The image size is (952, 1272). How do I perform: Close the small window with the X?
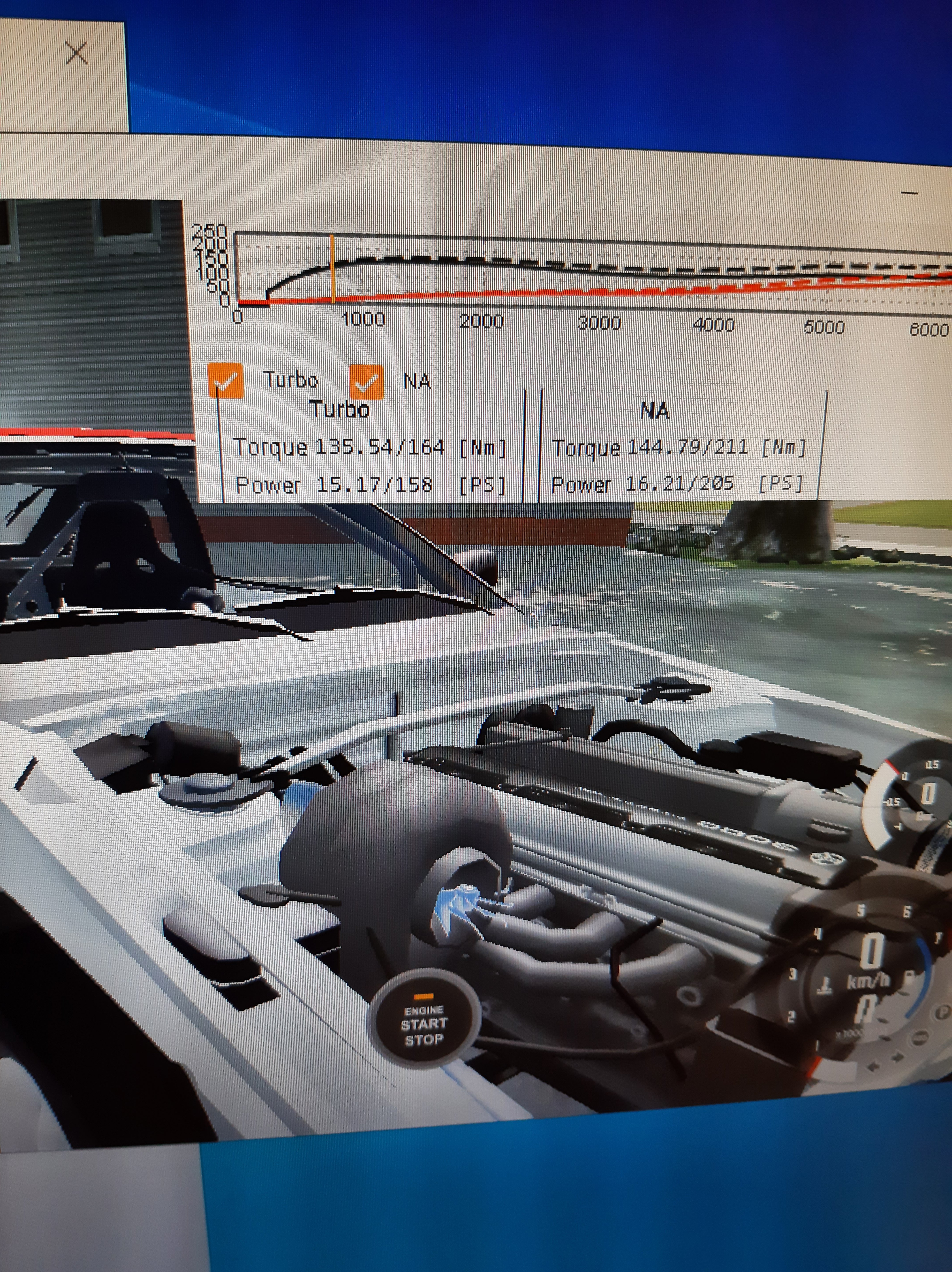click(x=77, y=53)
